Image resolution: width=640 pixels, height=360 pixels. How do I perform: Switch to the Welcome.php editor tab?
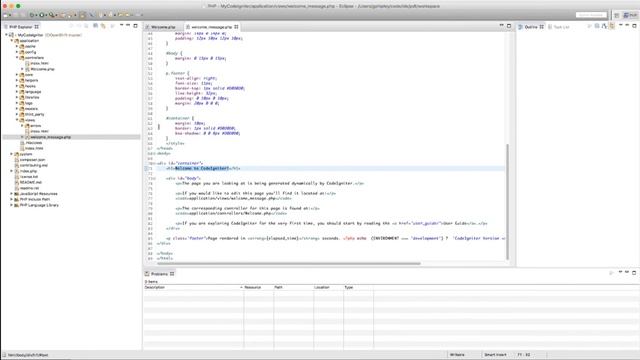pos(162,27)
